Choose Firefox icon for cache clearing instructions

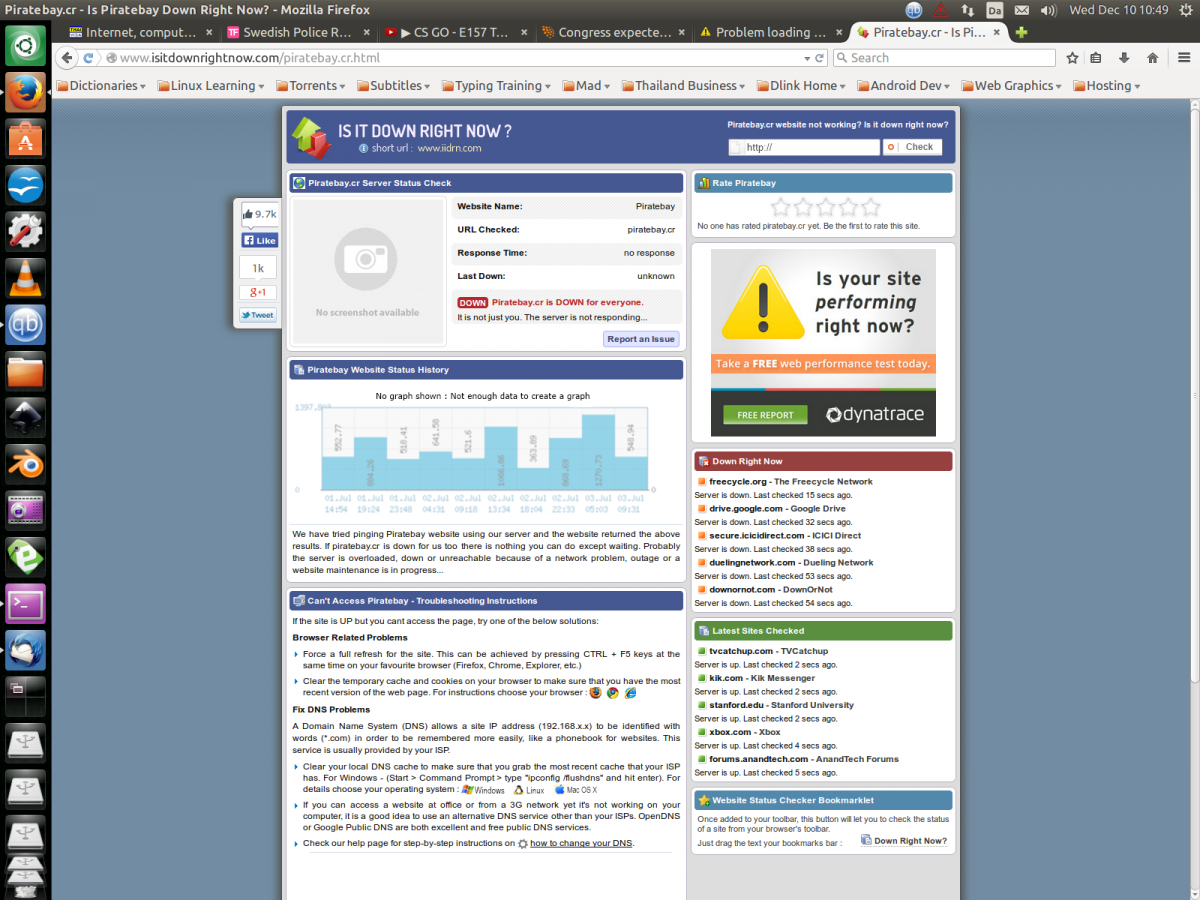point(596,692)
